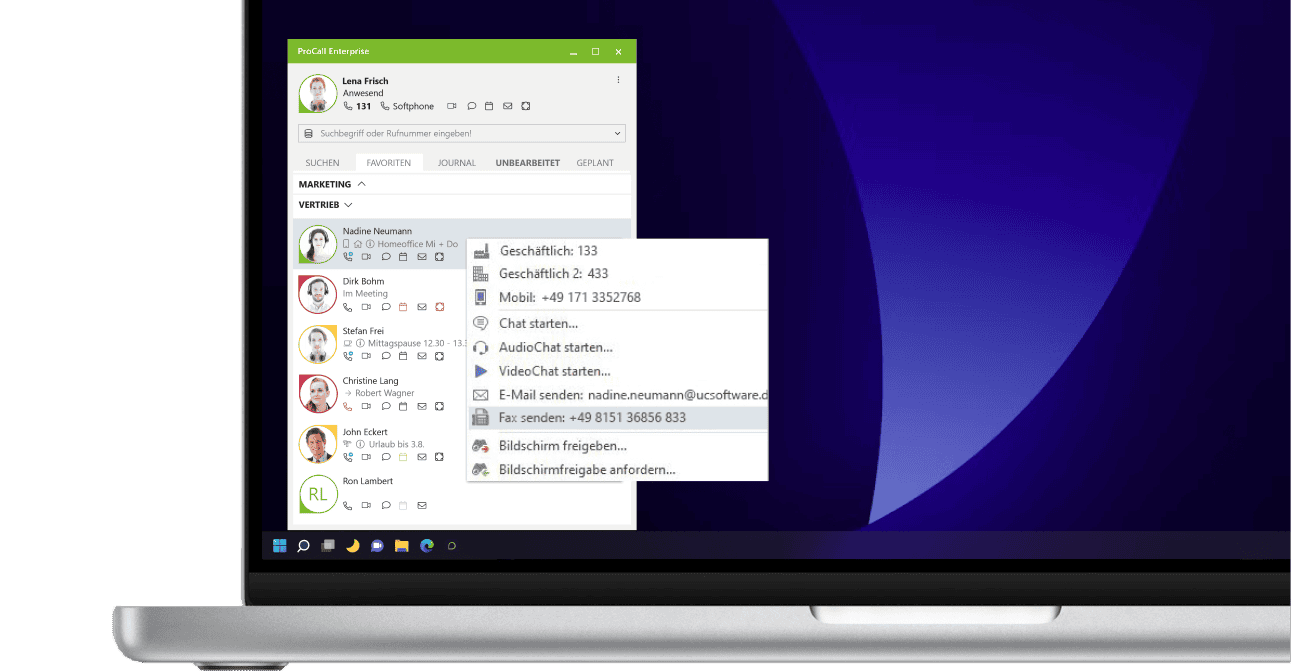
Task: Open the three-dot options menu
Action: (x=618, y=80)
